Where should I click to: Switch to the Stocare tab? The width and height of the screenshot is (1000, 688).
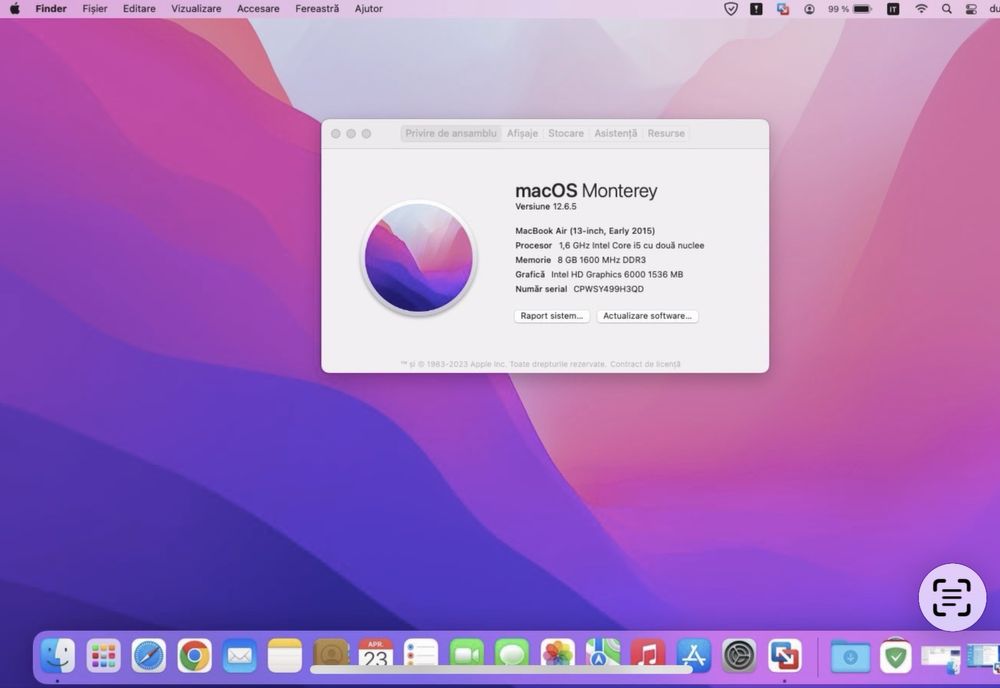565,133
